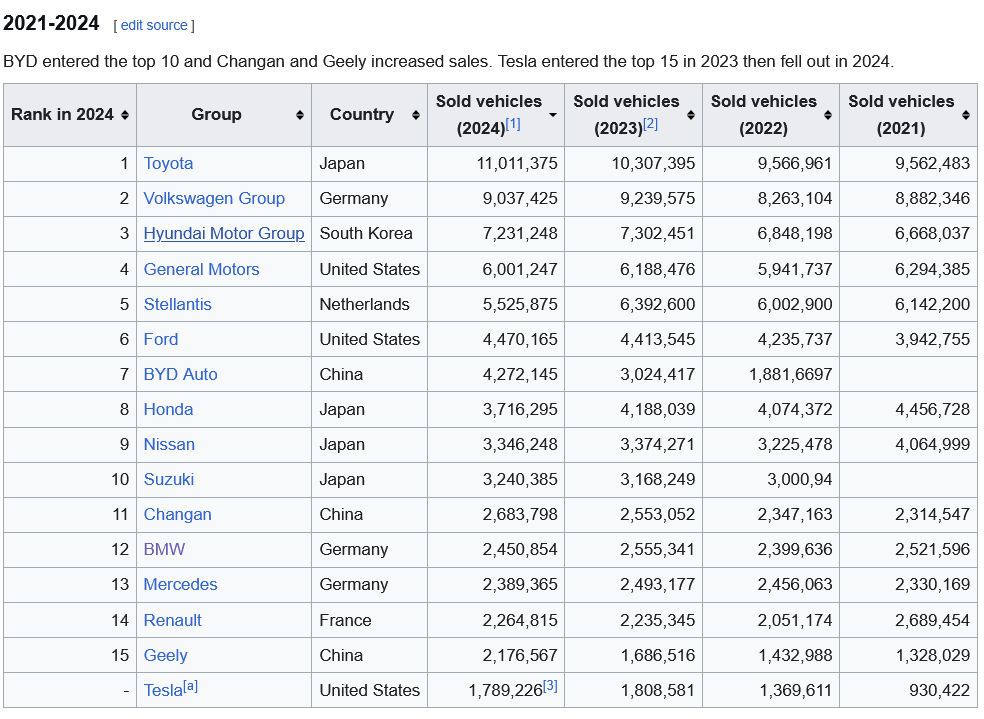
Task: Select Nissan's 2023 value 3,374,271
Action: click(x=658, y=445)
